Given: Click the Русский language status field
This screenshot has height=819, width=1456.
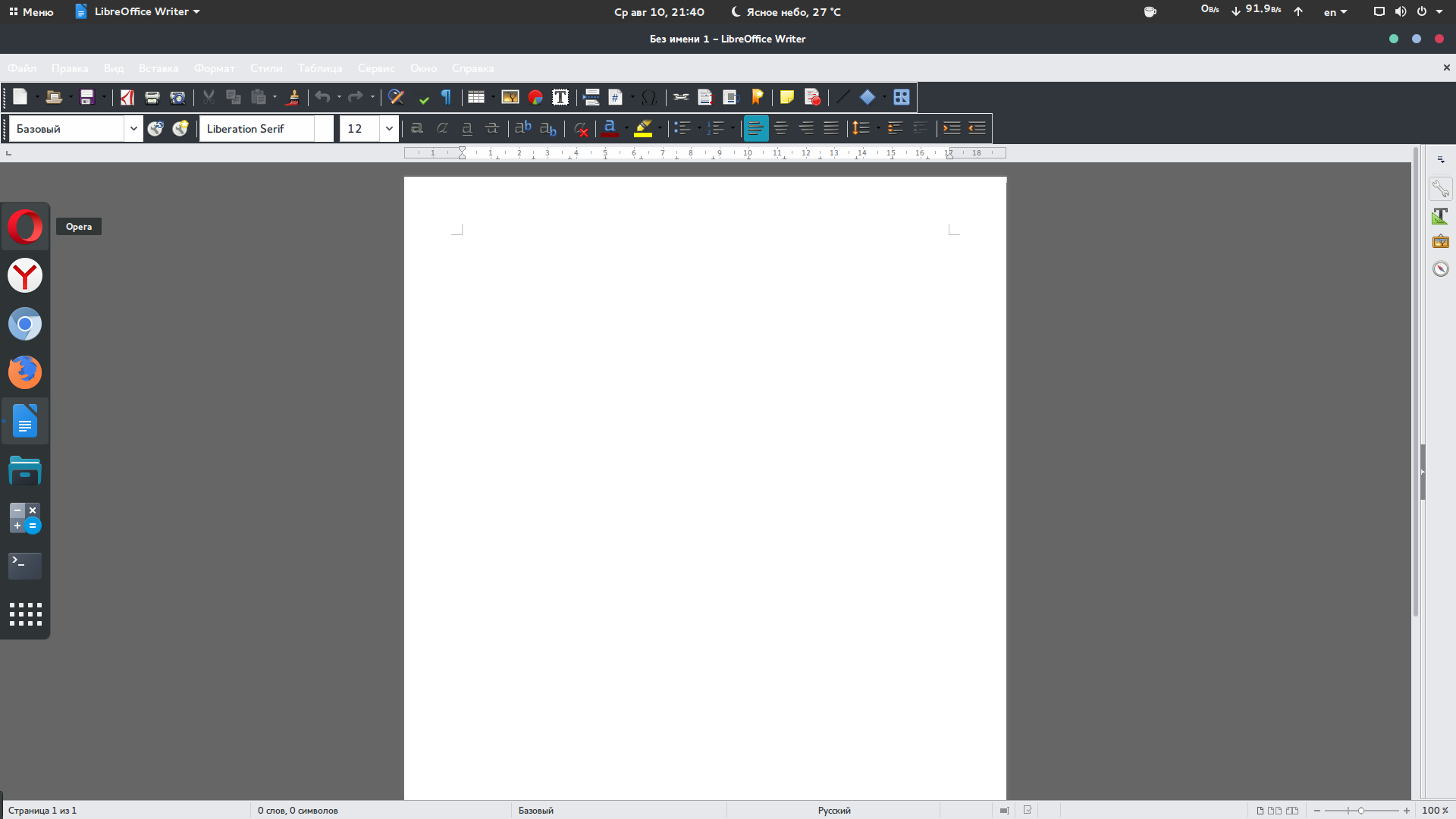Looking at the screenshot, I should coord(833,811).
